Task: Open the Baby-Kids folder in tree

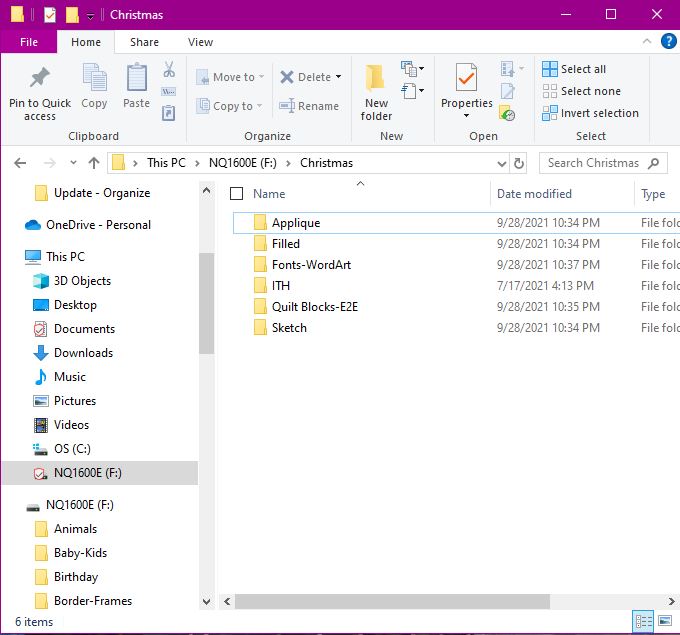Action: pos(70,553)
